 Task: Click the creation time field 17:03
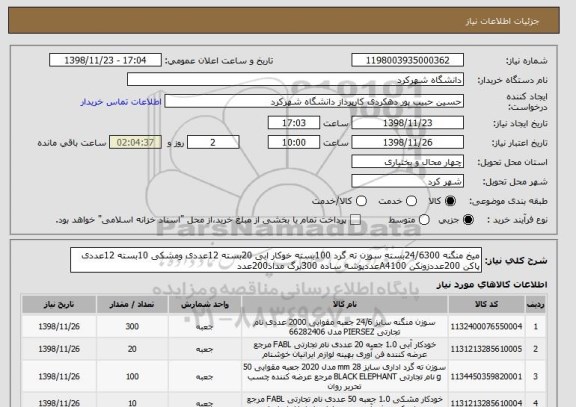click(294, 123)
